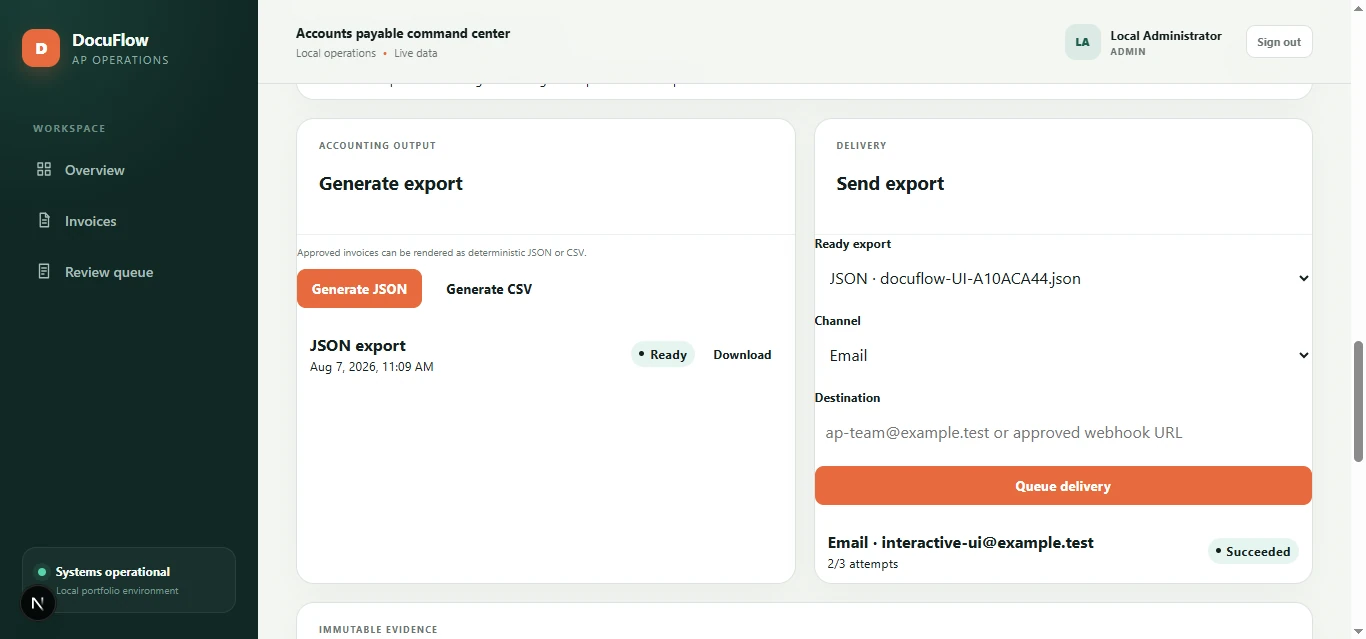Click the Ready status badge
The height and width of the screenshot is (639, 1366).
(x=663, y=355)
